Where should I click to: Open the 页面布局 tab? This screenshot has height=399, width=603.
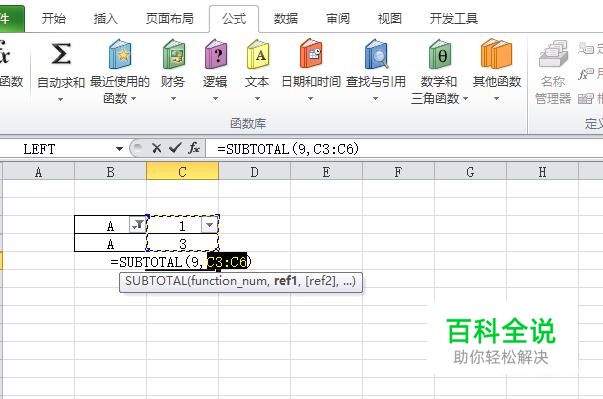coord(170,18)
